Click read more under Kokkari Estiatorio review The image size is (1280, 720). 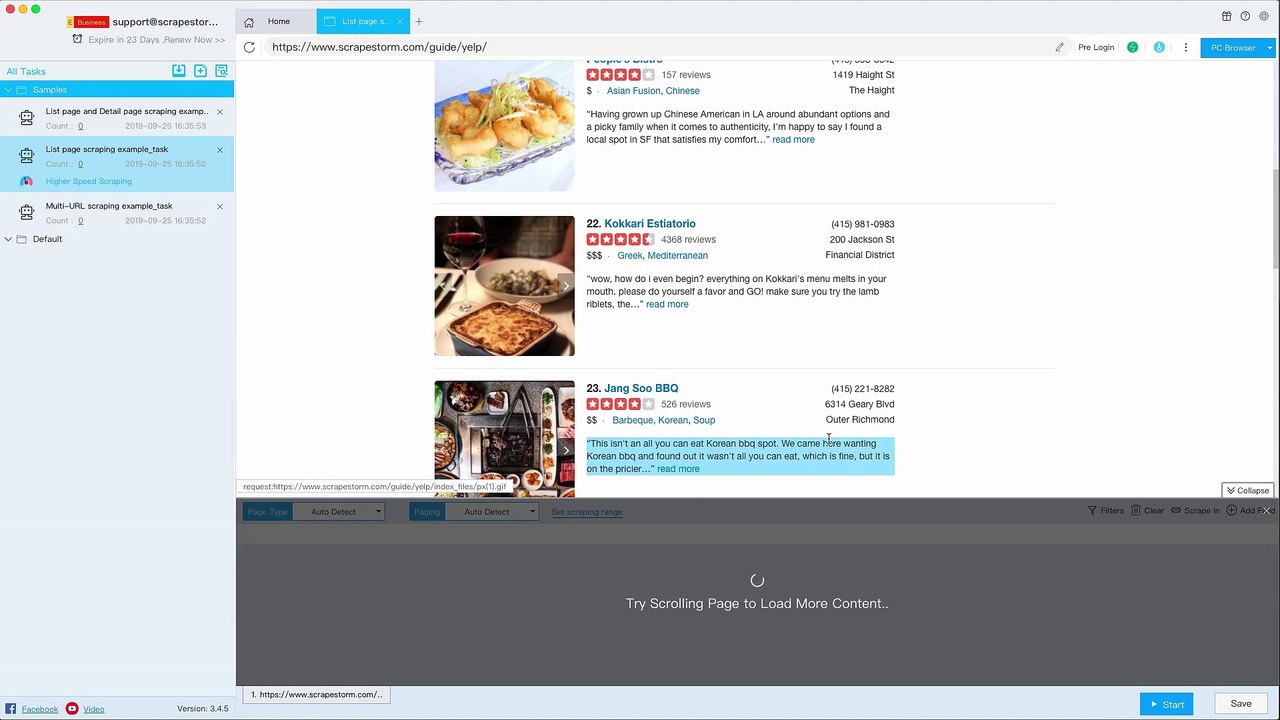(x=667, y=305)
